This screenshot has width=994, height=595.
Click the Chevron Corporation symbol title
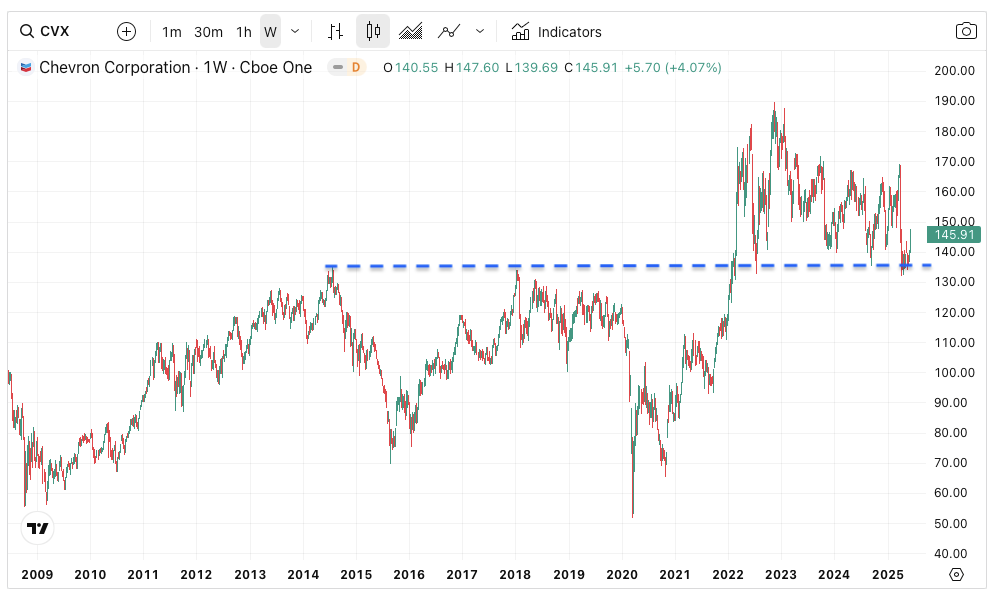176,67
